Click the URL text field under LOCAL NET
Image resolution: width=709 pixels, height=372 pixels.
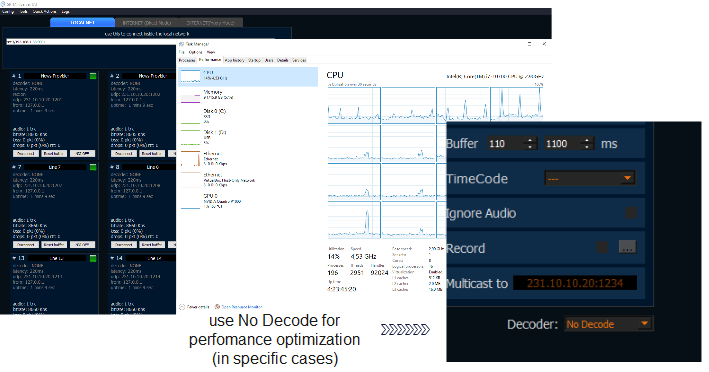click(90, 42)
